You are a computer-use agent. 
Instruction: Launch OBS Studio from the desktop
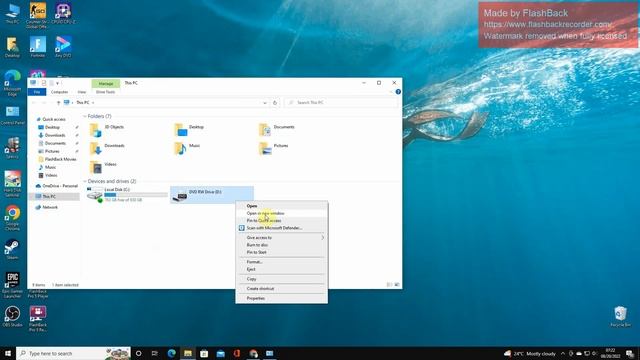click(12, 316)
